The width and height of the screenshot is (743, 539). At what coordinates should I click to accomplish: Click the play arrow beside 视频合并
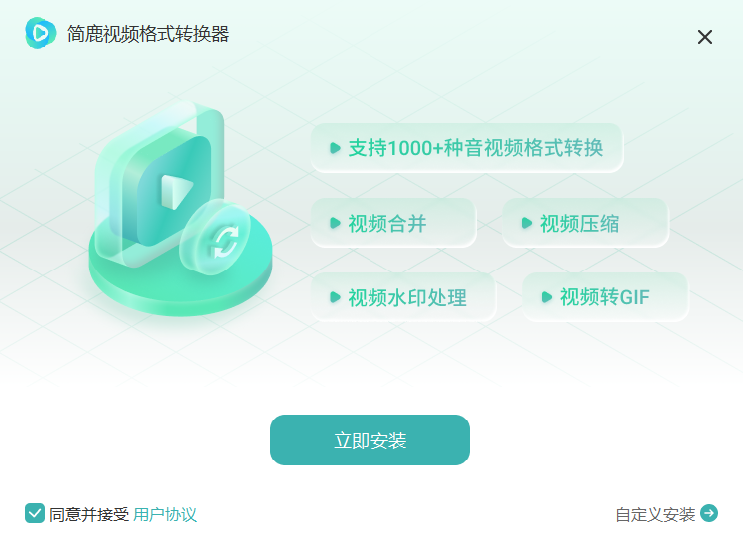pyautogui.click(x=335, y=223)
